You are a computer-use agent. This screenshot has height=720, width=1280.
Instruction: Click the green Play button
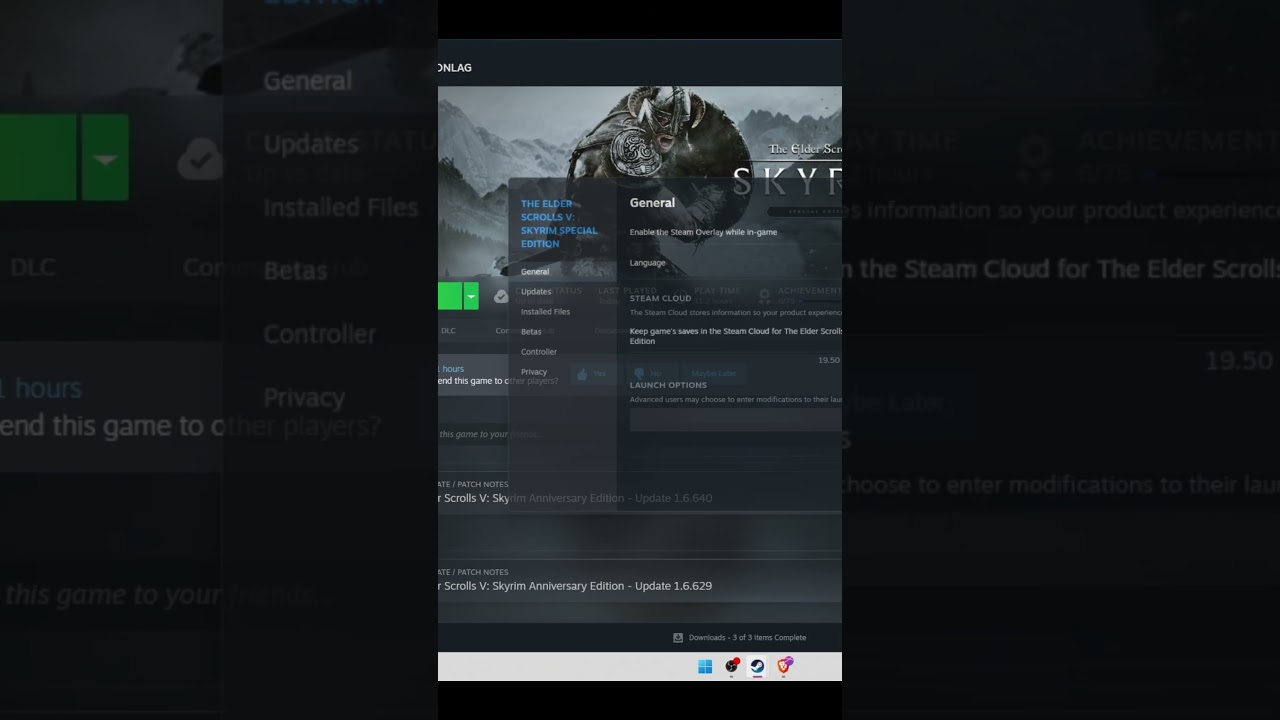coord(450,296)
